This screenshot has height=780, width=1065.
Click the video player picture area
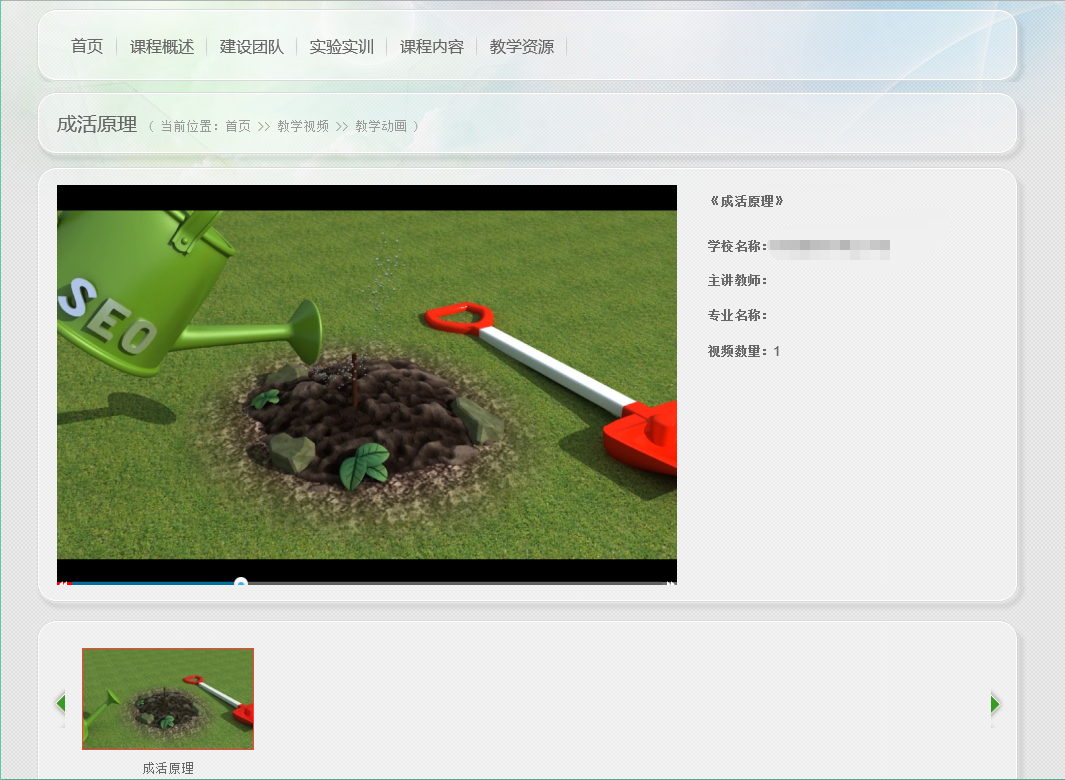367,384
